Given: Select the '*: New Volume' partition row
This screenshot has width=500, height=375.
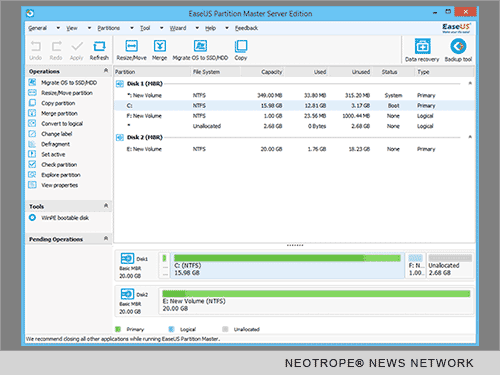Looking at the screenshot, I should tap(294, 95).
